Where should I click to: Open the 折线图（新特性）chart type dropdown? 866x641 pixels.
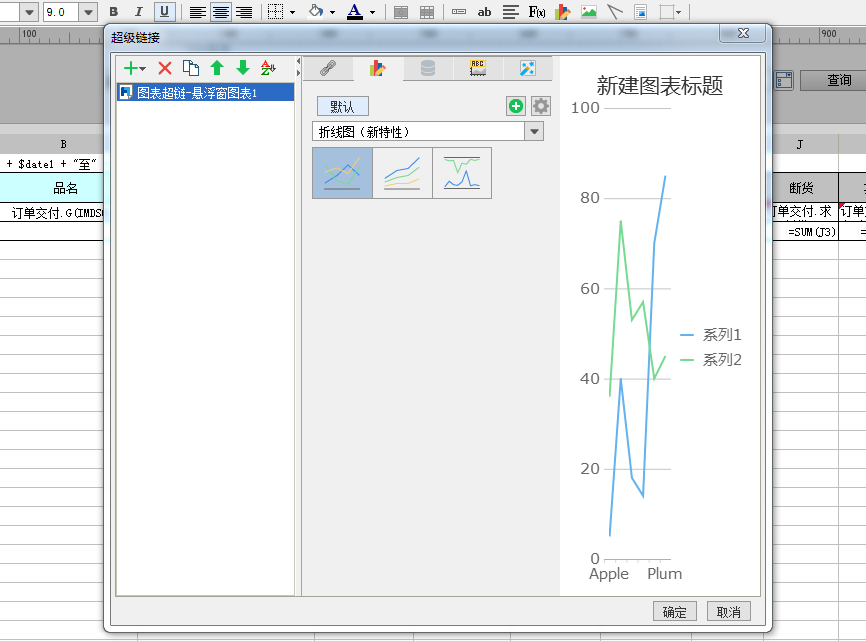pos(534,131)
